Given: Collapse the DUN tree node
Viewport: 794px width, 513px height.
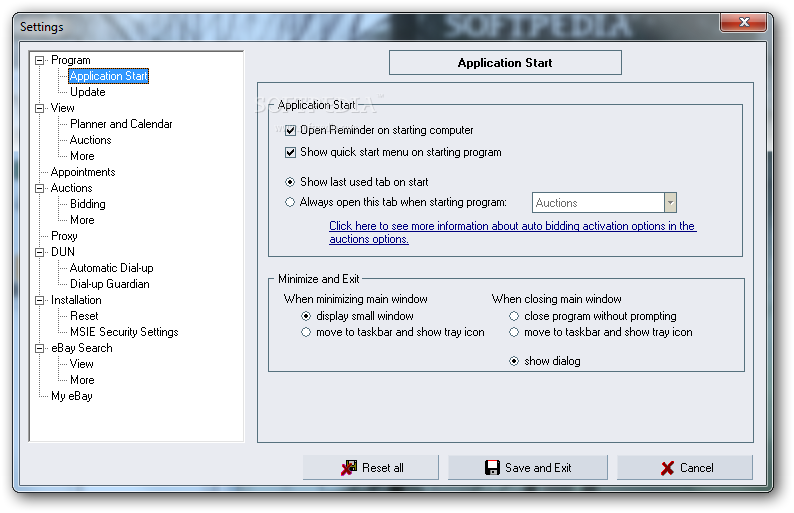Looking at the screenshot, I should point(39,252).
